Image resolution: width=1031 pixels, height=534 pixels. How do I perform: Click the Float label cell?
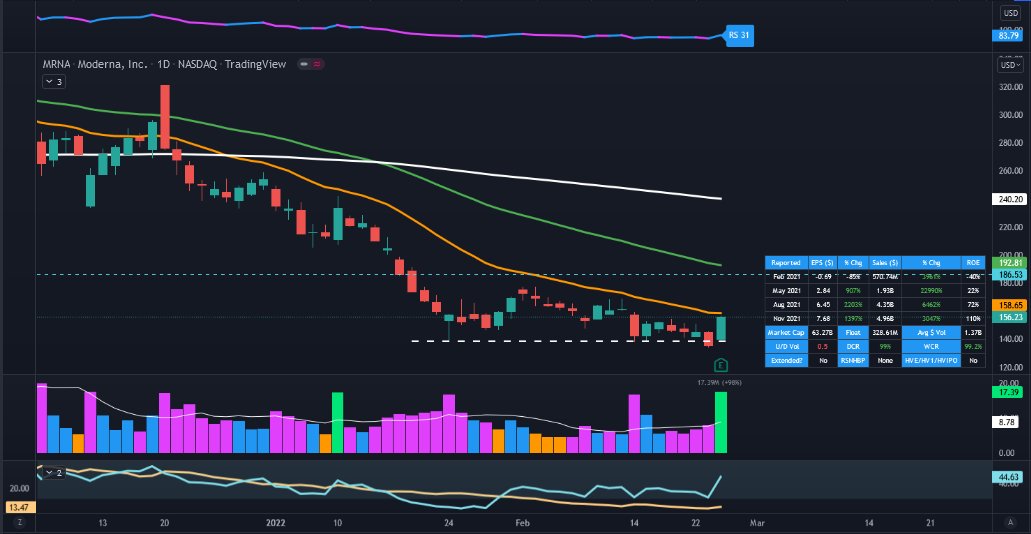(853, 333)
